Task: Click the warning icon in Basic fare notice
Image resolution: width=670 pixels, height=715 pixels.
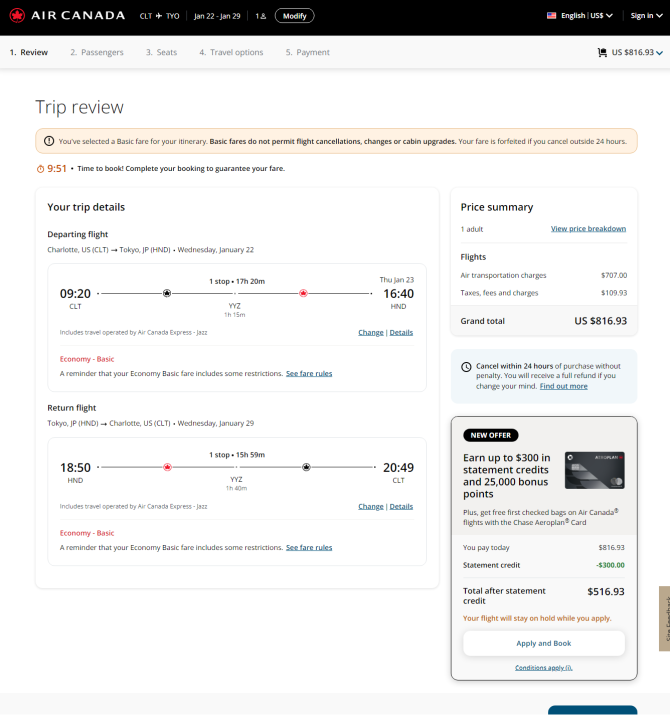Action: coord(49,141)
